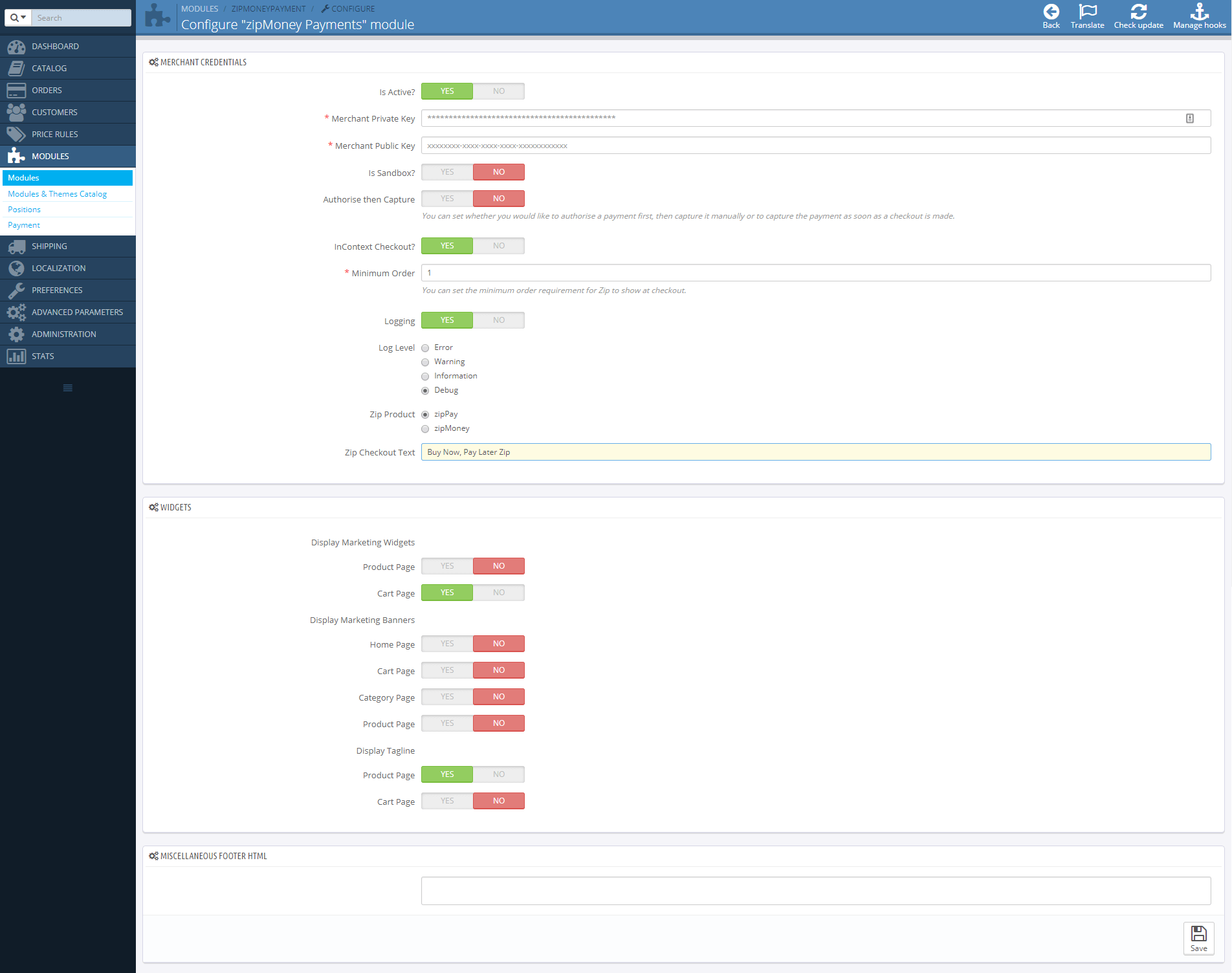Click the Orders credit card icon
Screen dimensions: 1232x973
[x=16, y=91]
